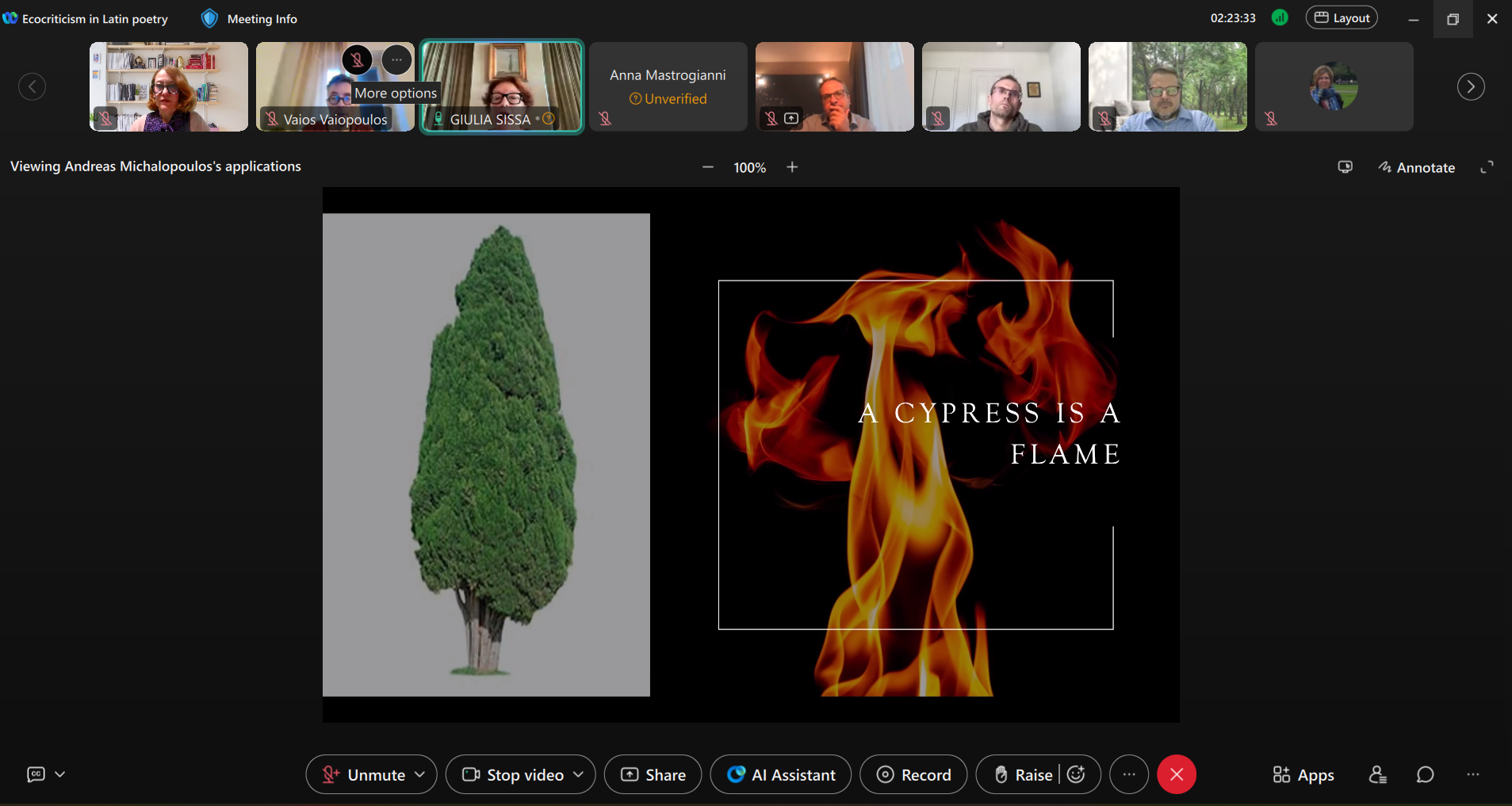The width and height of the screenshot is (1512, 806).
Task: Open the reactions emoji icon
Action: [x=1076, y=774]
